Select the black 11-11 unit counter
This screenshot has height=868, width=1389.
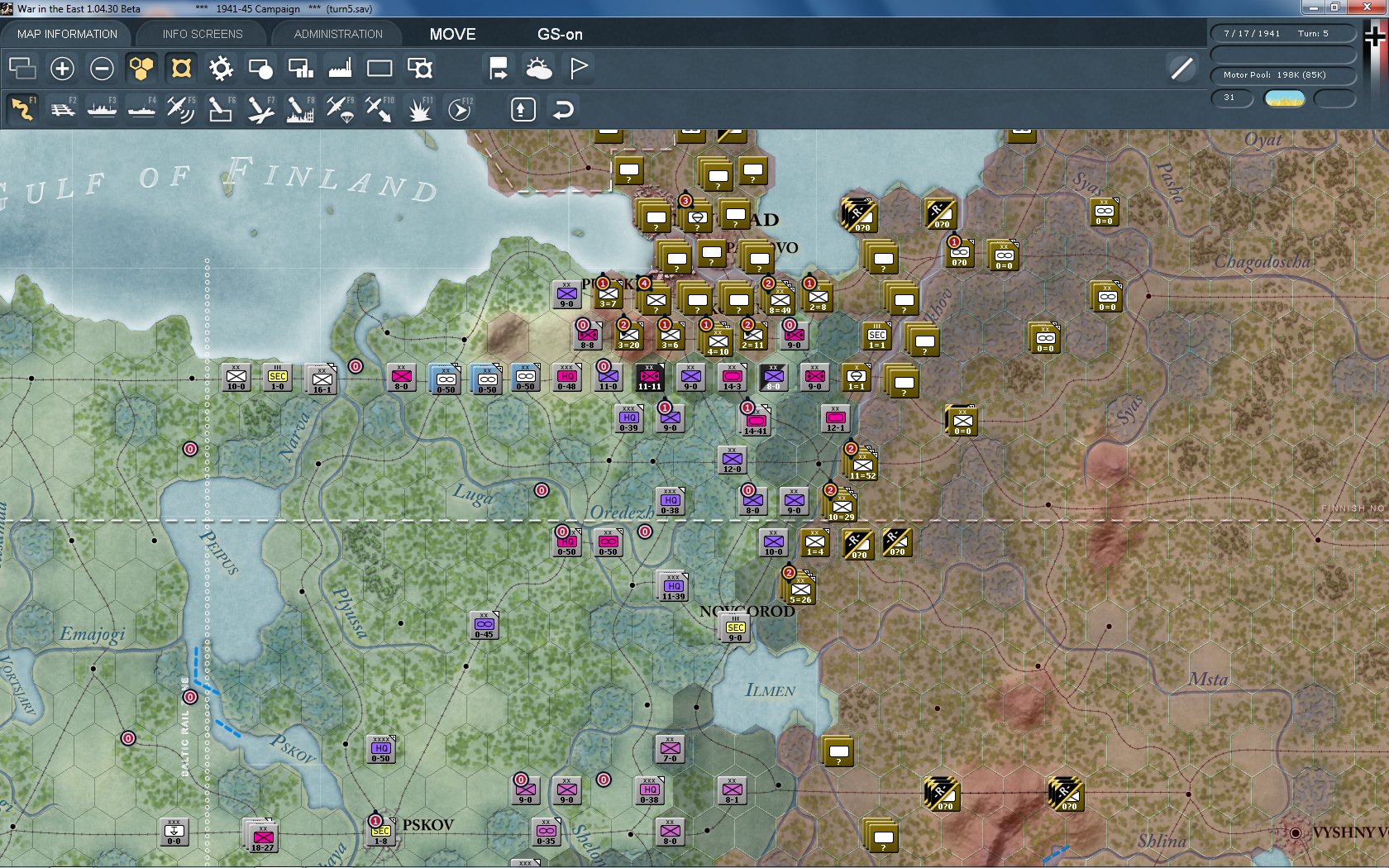coord(650,377)
